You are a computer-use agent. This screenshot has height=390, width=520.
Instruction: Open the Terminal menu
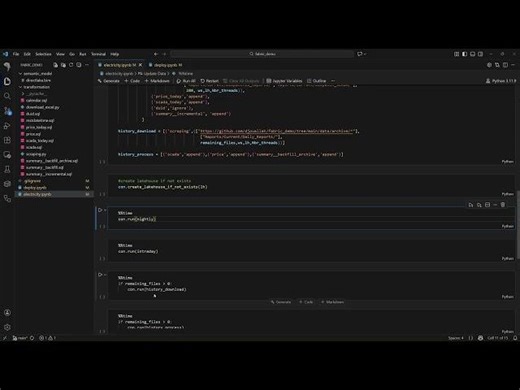coord(98,54)
